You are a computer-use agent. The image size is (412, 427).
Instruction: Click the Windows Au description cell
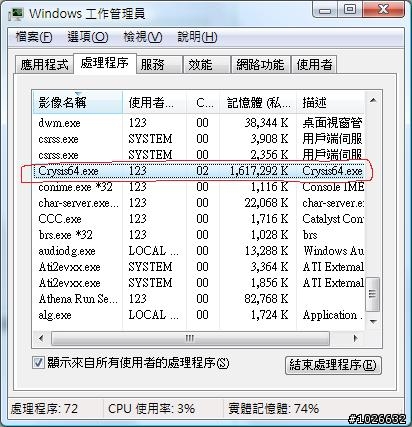coord(333,251)
